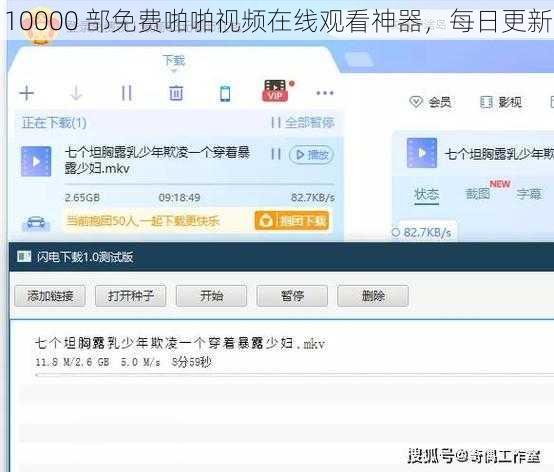Open the three-dot more options menu

[x=325, y=93]
